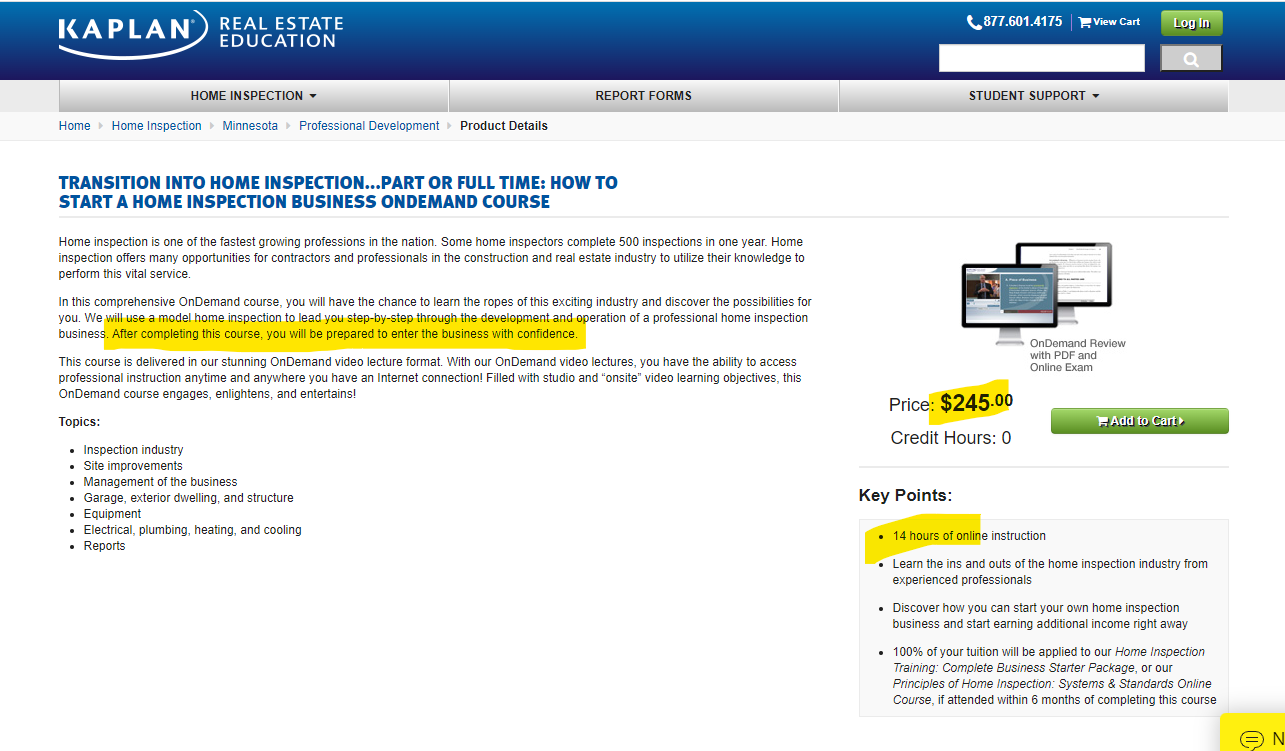Click the Credit Hours: 0 text
The height and width of the screenshot is (751, 1285).
click(951, 438)
